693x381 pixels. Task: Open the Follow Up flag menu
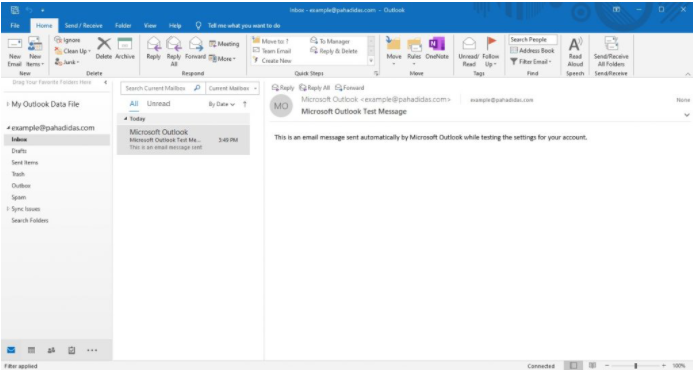491,52
